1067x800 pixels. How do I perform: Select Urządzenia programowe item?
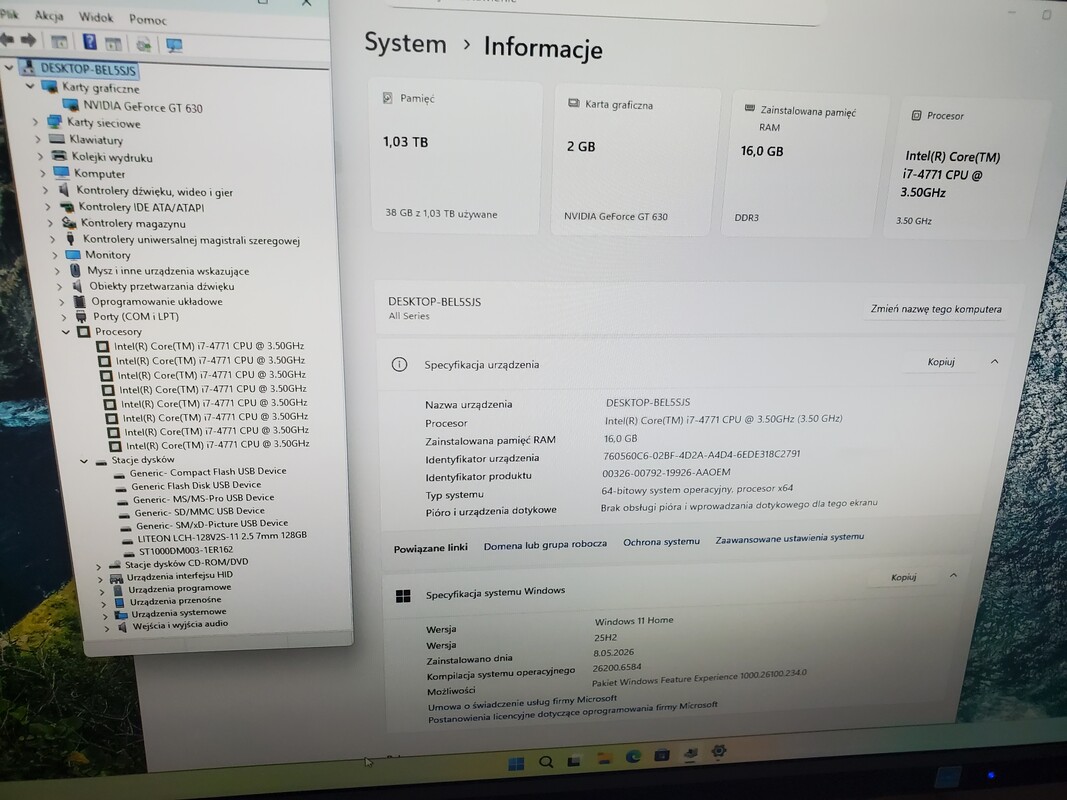click(x=180, y=588)
